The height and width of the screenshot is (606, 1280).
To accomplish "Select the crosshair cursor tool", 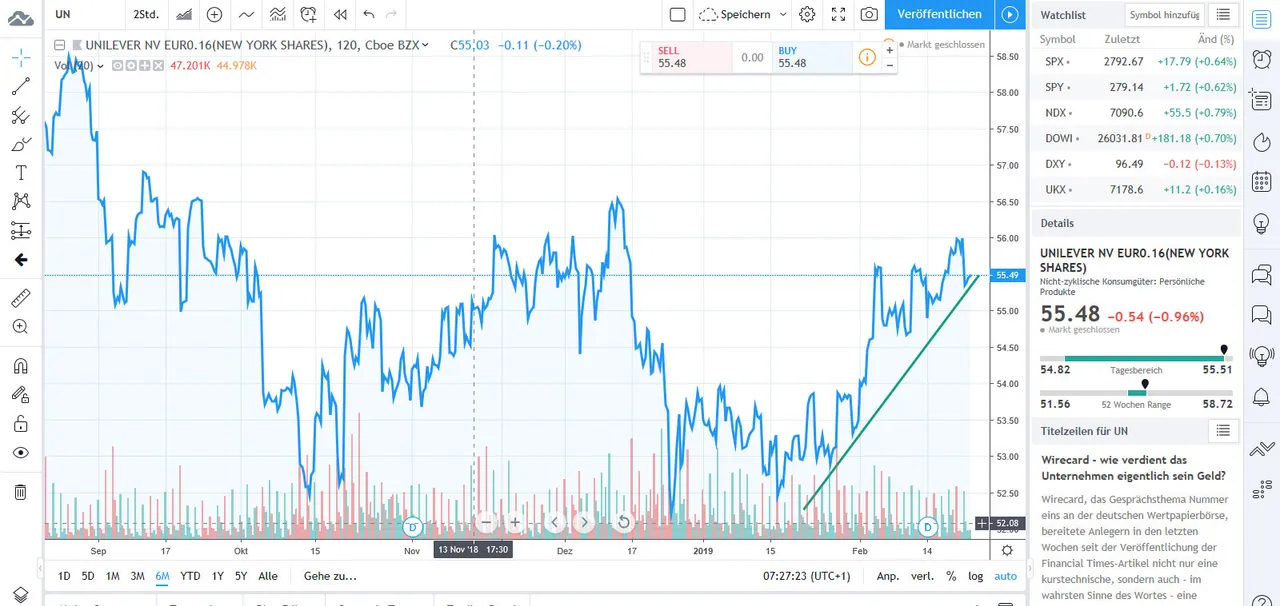I will [20, 56].
